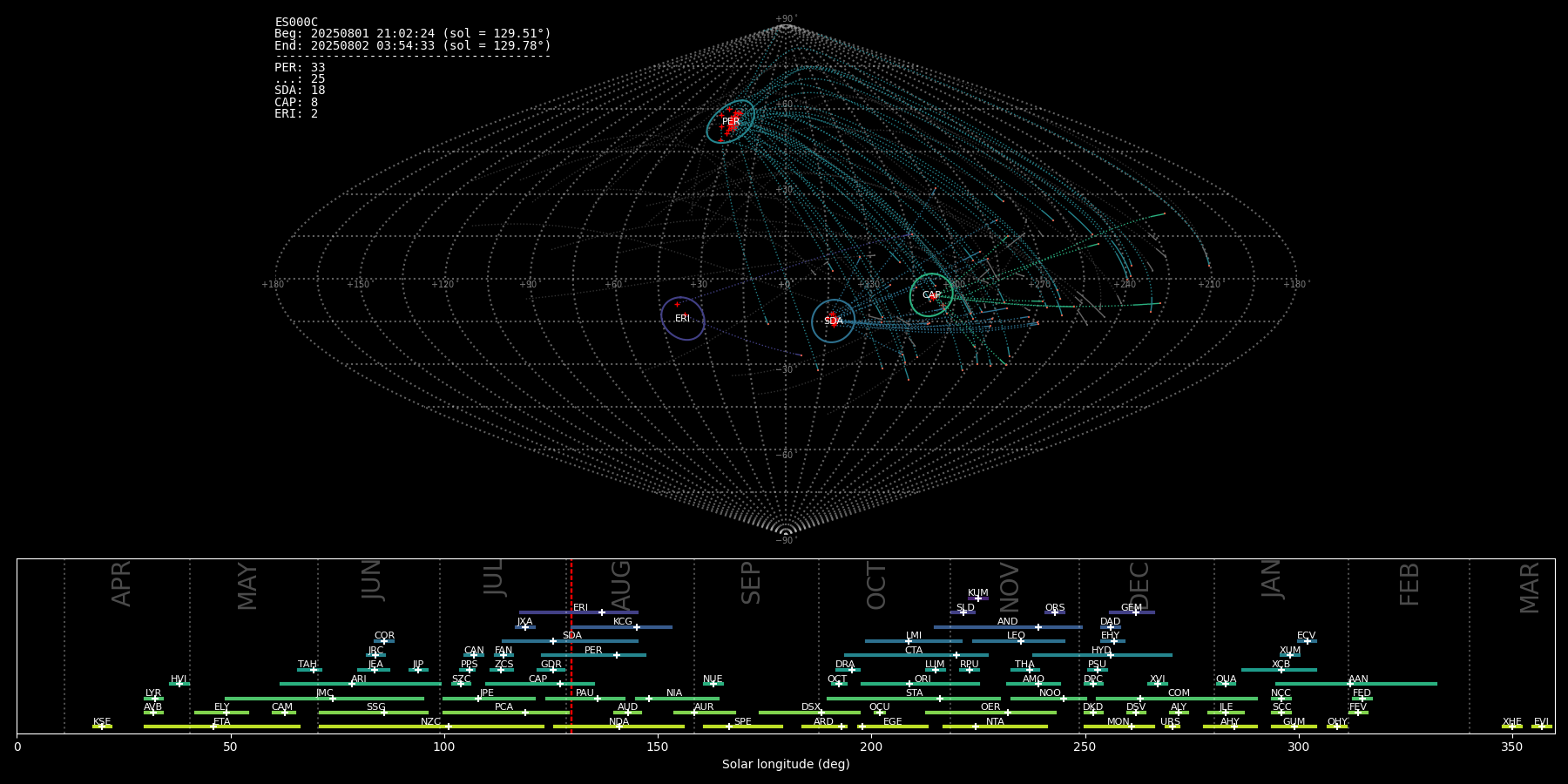Click the AUG month label
Image resolution: width=1568 pixels, height=784 pixels.
point(621,585)
